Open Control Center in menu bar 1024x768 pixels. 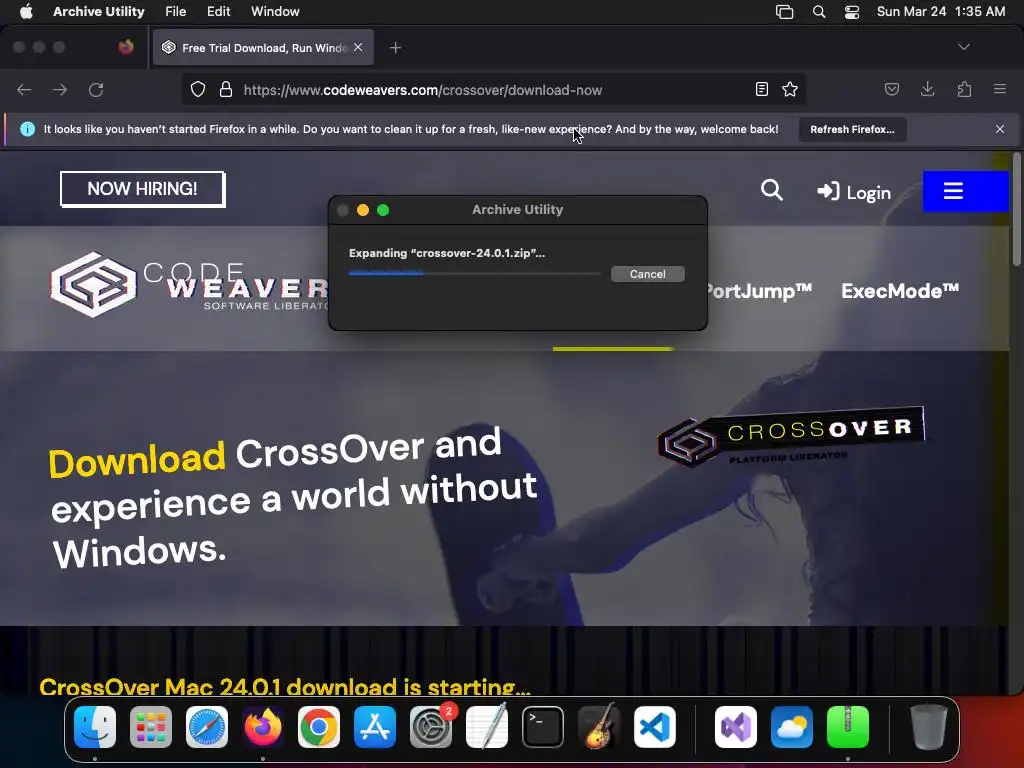tap(852, 11)
